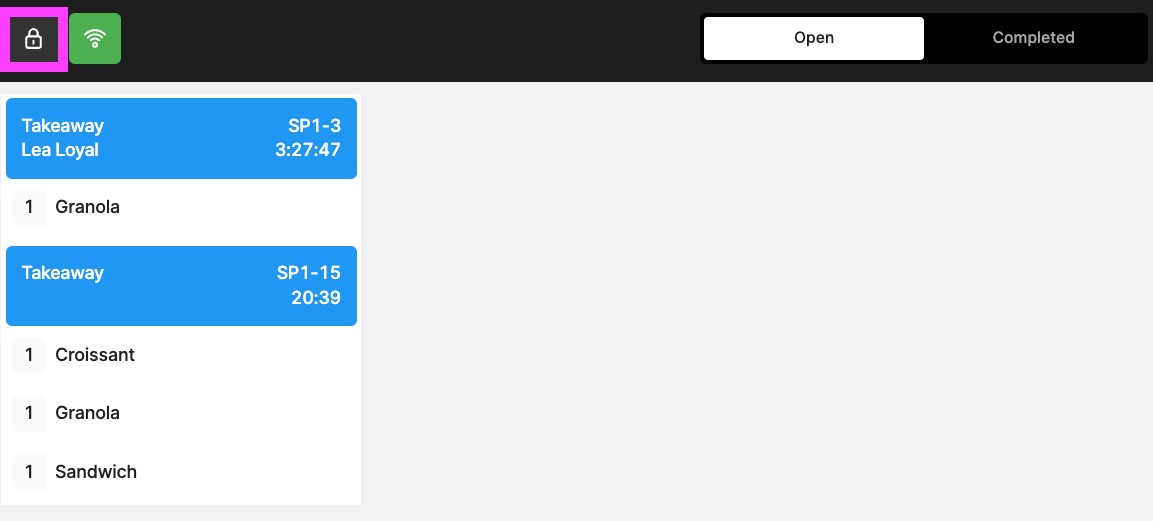Click the lock screen icon

point(34,39)
